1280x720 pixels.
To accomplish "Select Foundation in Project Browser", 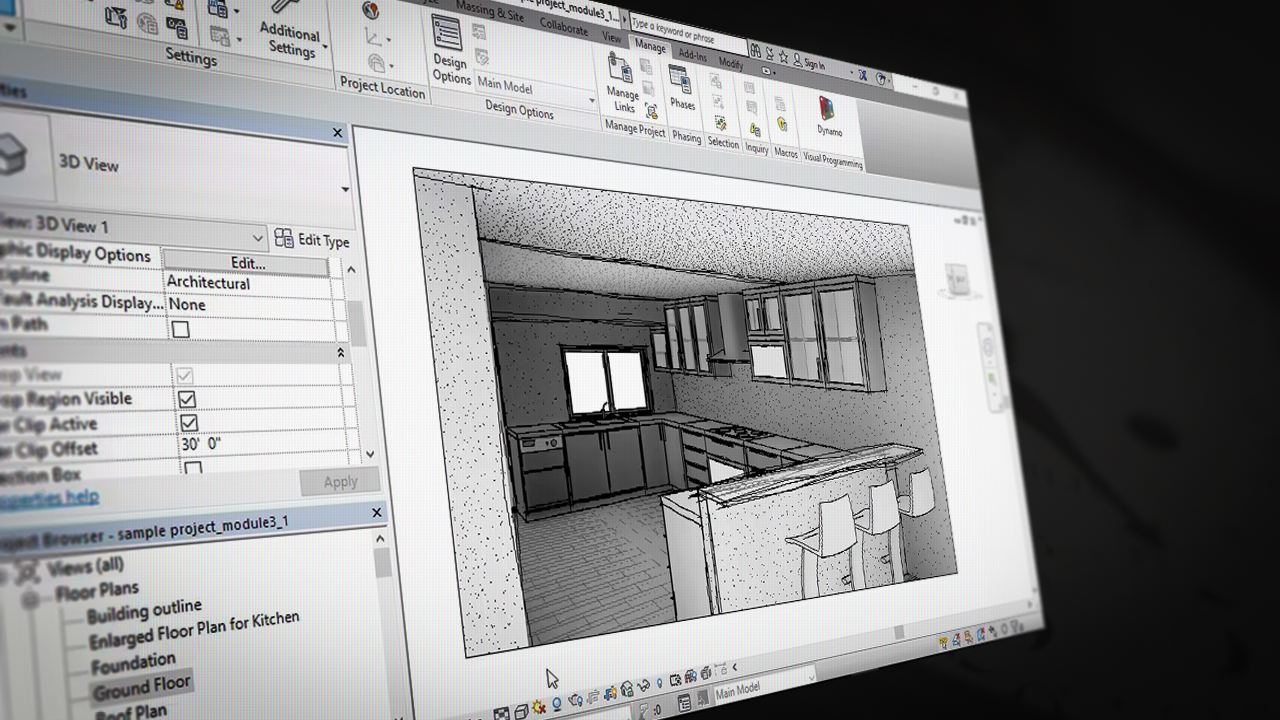I will click(x=133, y=662).
